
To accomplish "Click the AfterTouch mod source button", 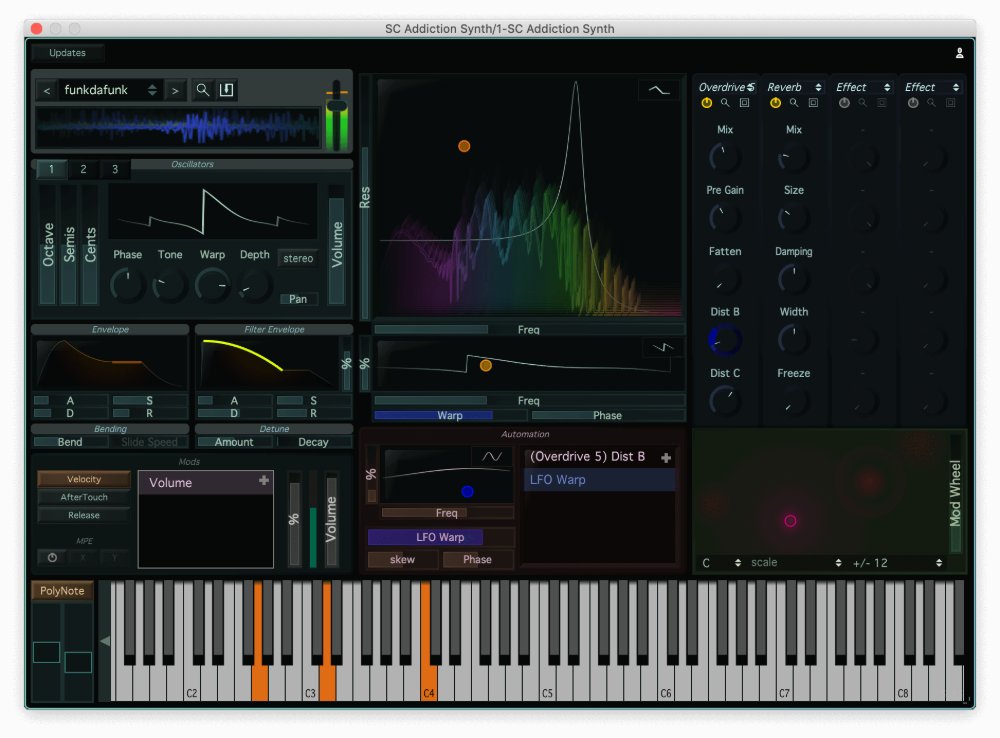I will tap(84, 497).
